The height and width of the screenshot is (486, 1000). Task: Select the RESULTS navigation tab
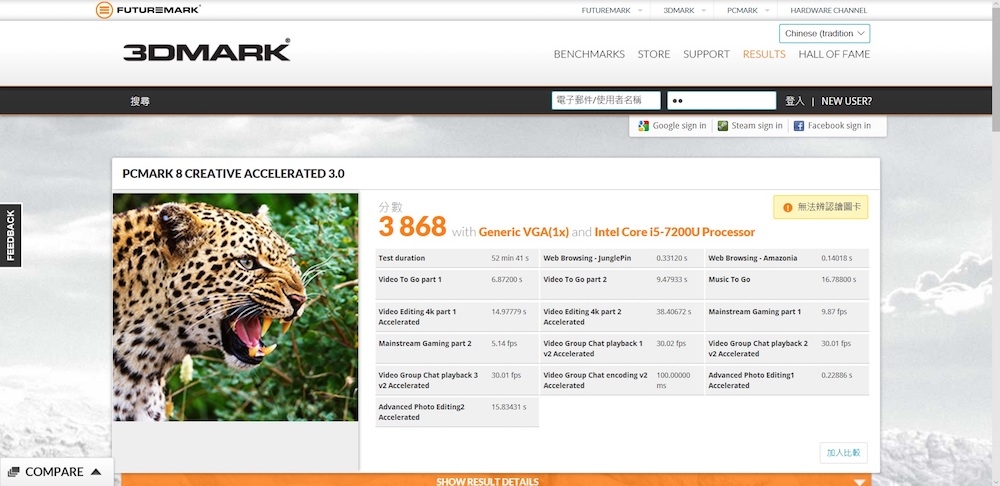click(x=764, y=54)
